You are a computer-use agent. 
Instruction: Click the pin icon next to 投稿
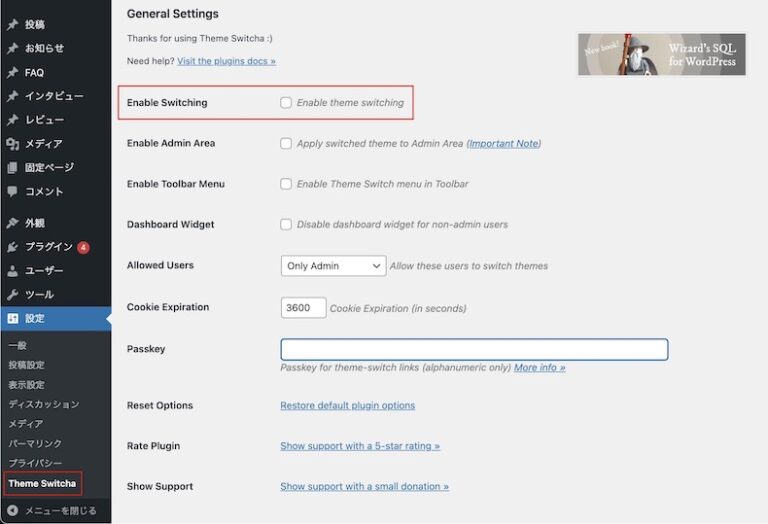click(12, 24)
